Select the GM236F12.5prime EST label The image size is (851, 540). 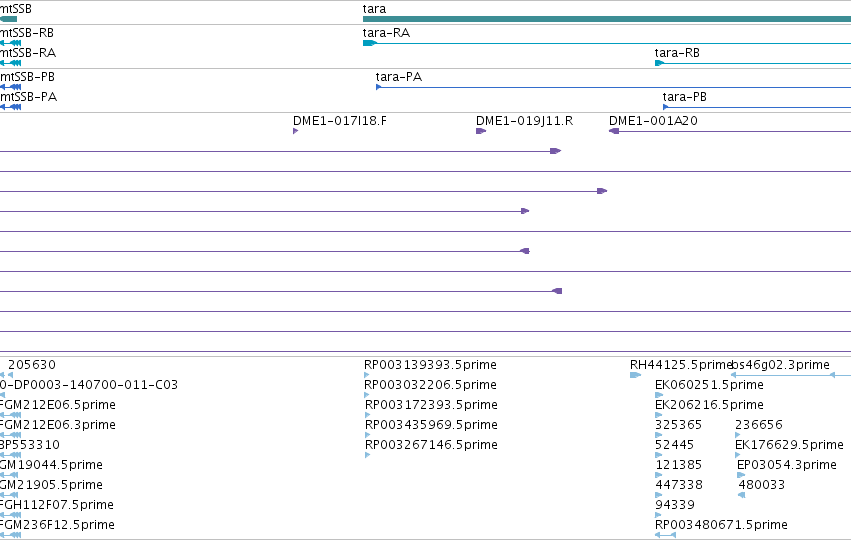coord(57,525)
